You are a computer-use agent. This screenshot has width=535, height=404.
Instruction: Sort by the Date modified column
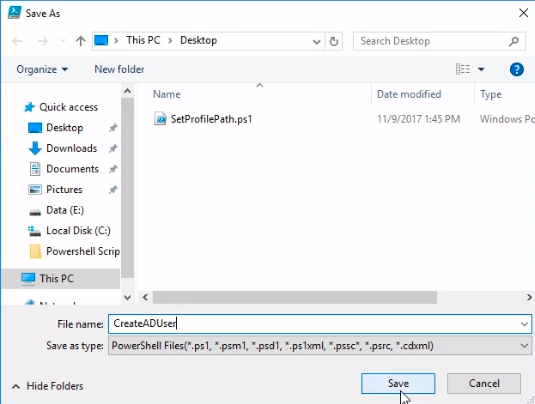(x=409, y=94)
